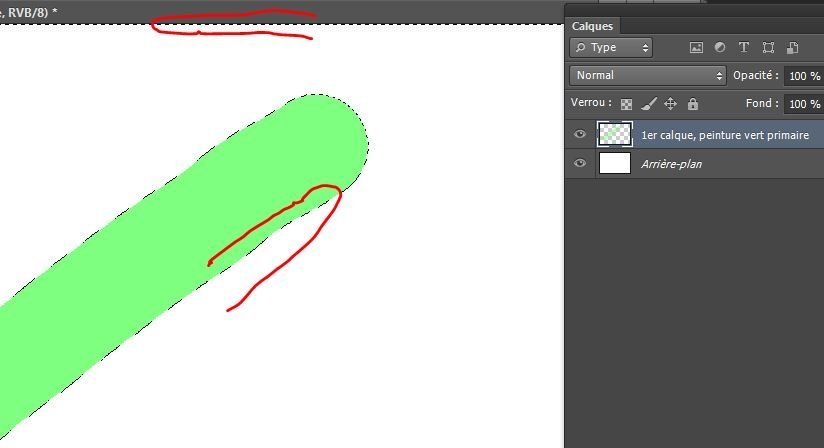Screen dimensions: 824x448
Task: Select the 1er calque peinture vert layer
Action: (x=725, y=135)
